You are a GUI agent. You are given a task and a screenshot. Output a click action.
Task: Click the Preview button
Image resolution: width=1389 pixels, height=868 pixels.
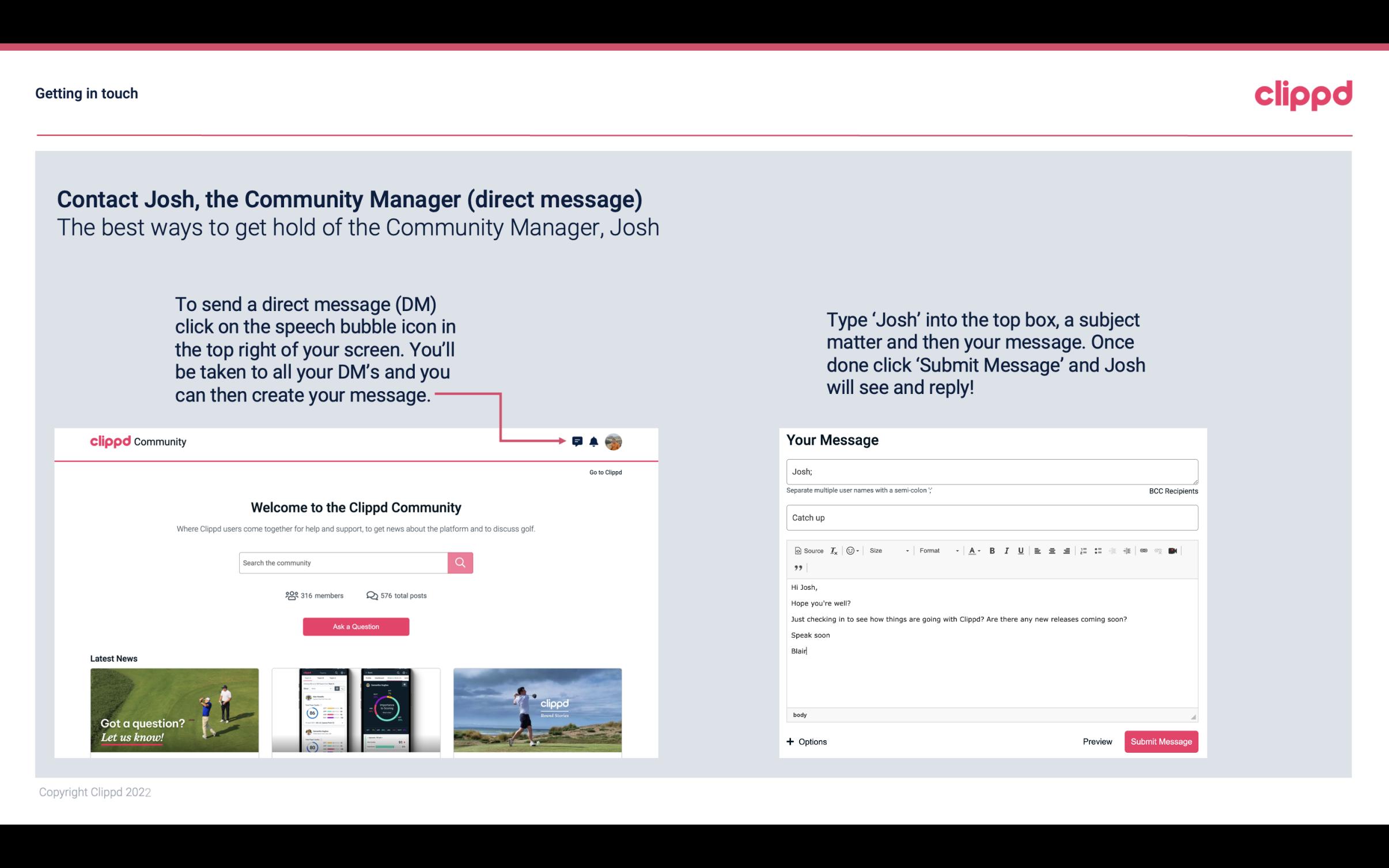1097,741
